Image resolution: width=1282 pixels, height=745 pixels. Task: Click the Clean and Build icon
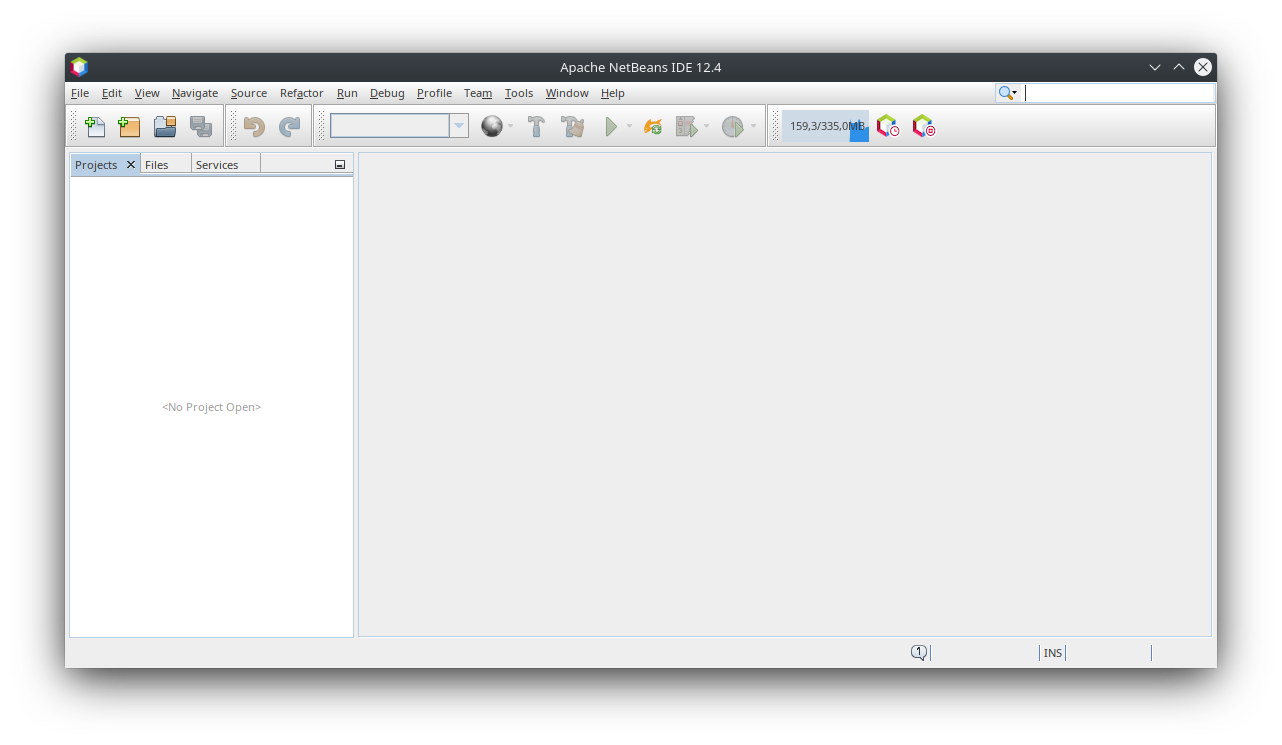[x=573, y=127]
